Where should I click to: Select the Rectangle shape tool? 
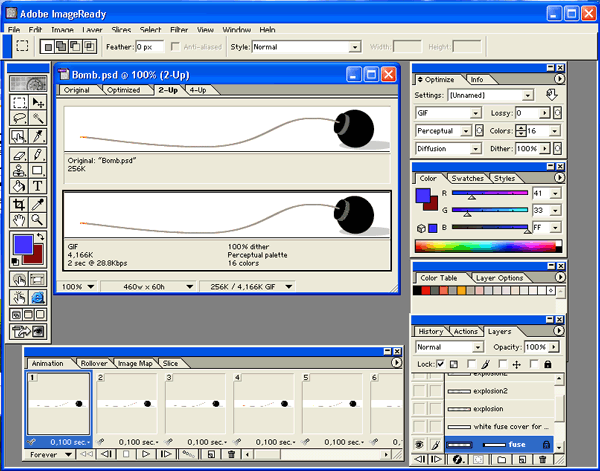pos(38,170)
